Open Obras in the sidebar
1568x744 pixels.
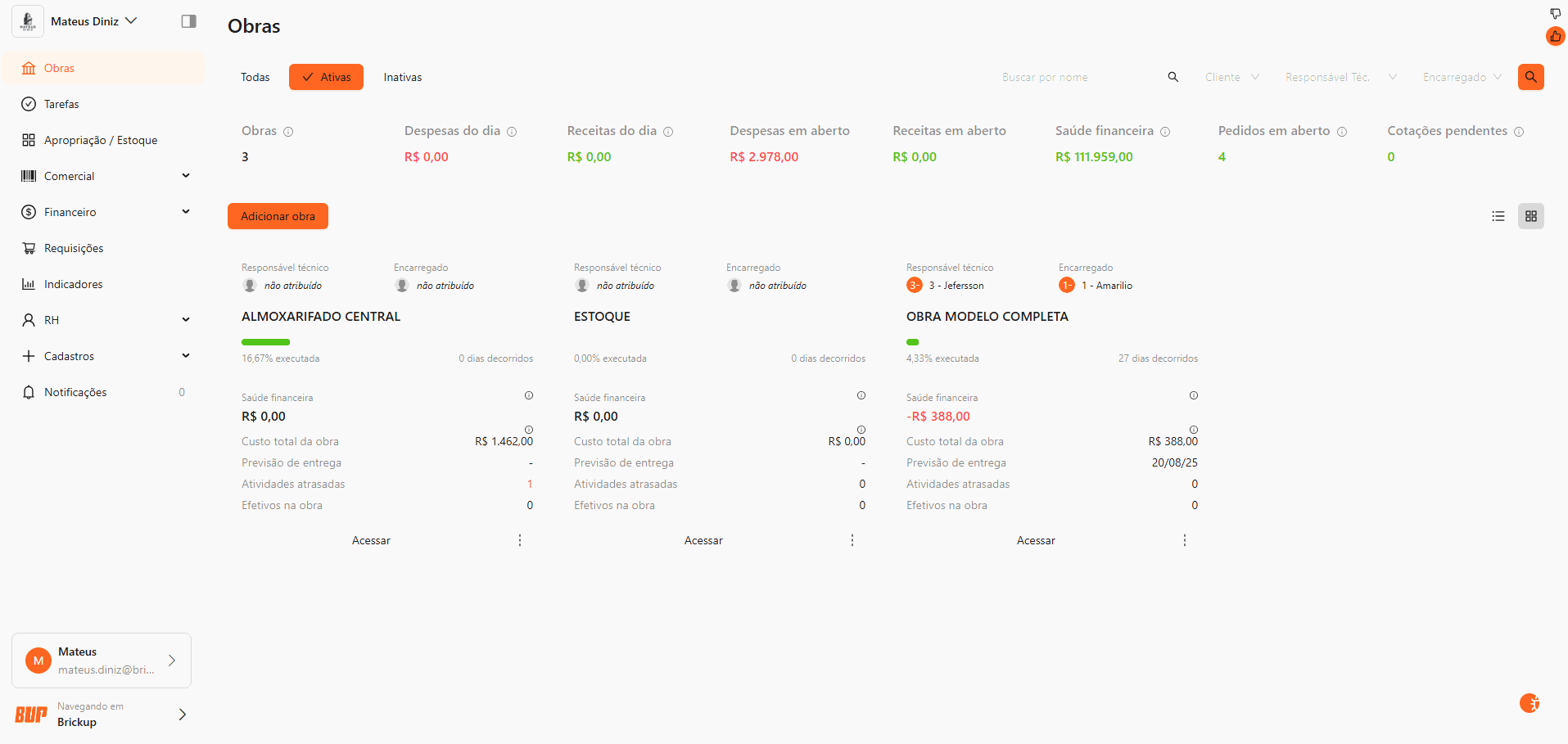tap(103, 68)
